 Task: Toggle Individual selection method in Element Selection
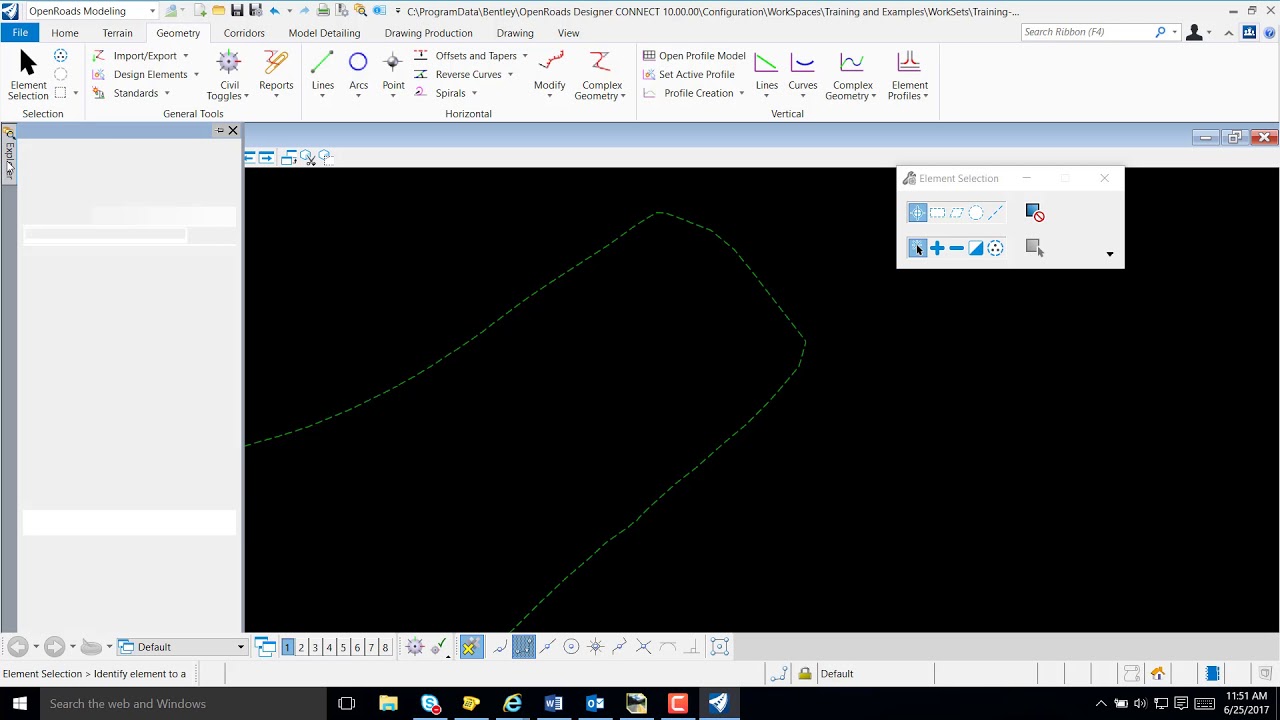click(x=917, y=212)
